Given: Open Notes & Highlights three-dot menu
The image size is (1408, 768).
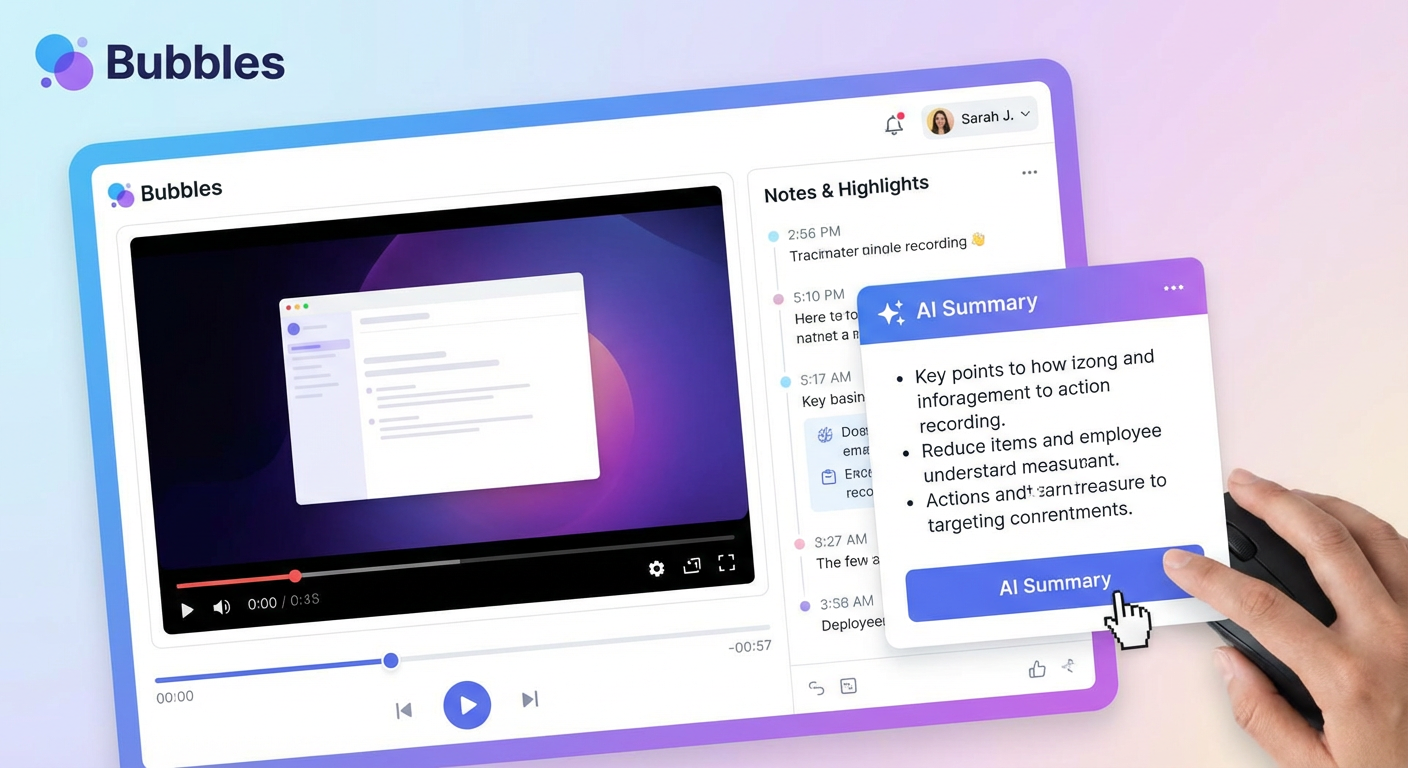Looking at the screenshot, I should (1029, 173).
